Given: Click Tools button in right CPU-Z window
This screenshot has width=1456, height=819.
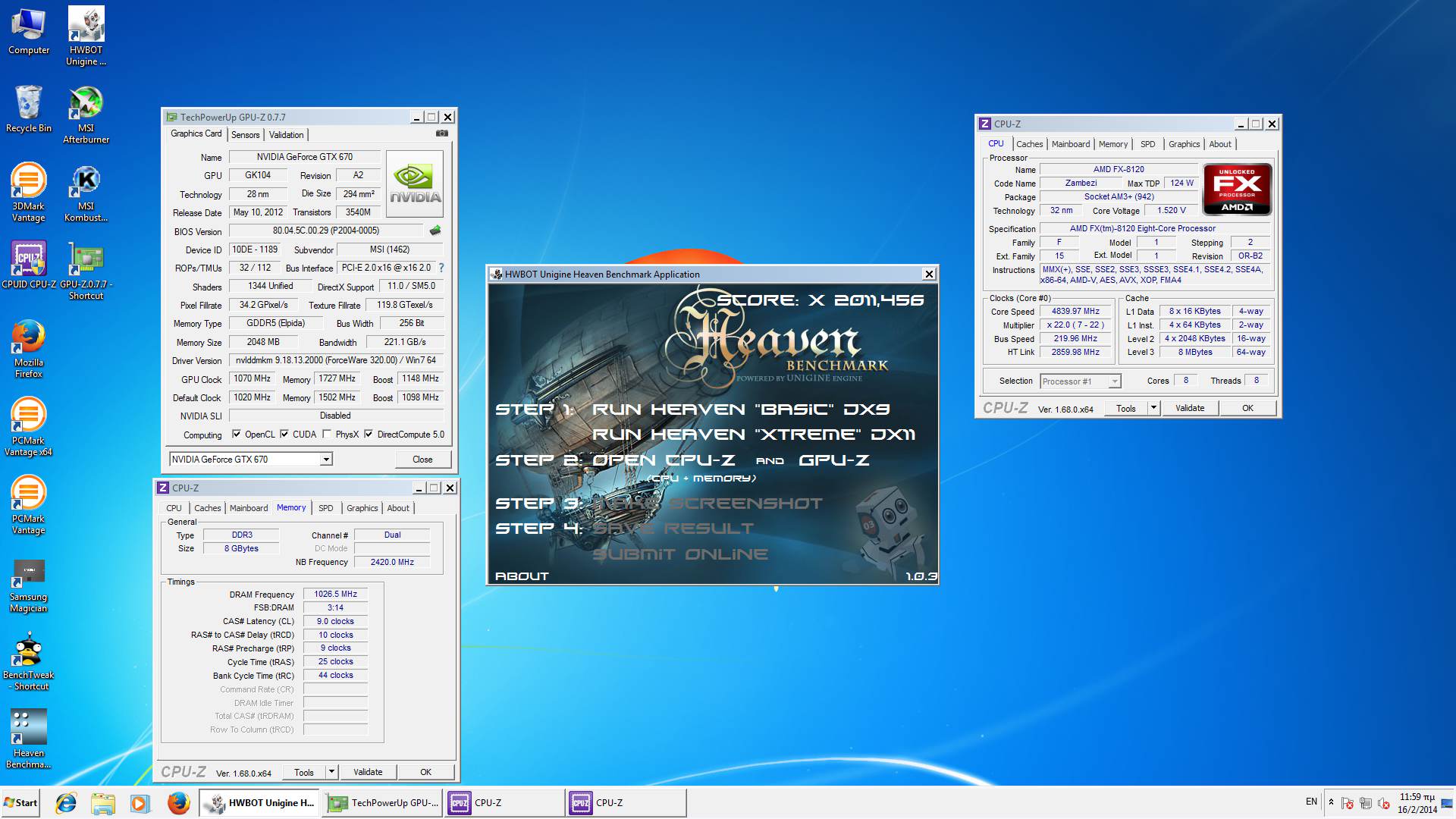Looking at the screenshot, I should [1126, 408].
